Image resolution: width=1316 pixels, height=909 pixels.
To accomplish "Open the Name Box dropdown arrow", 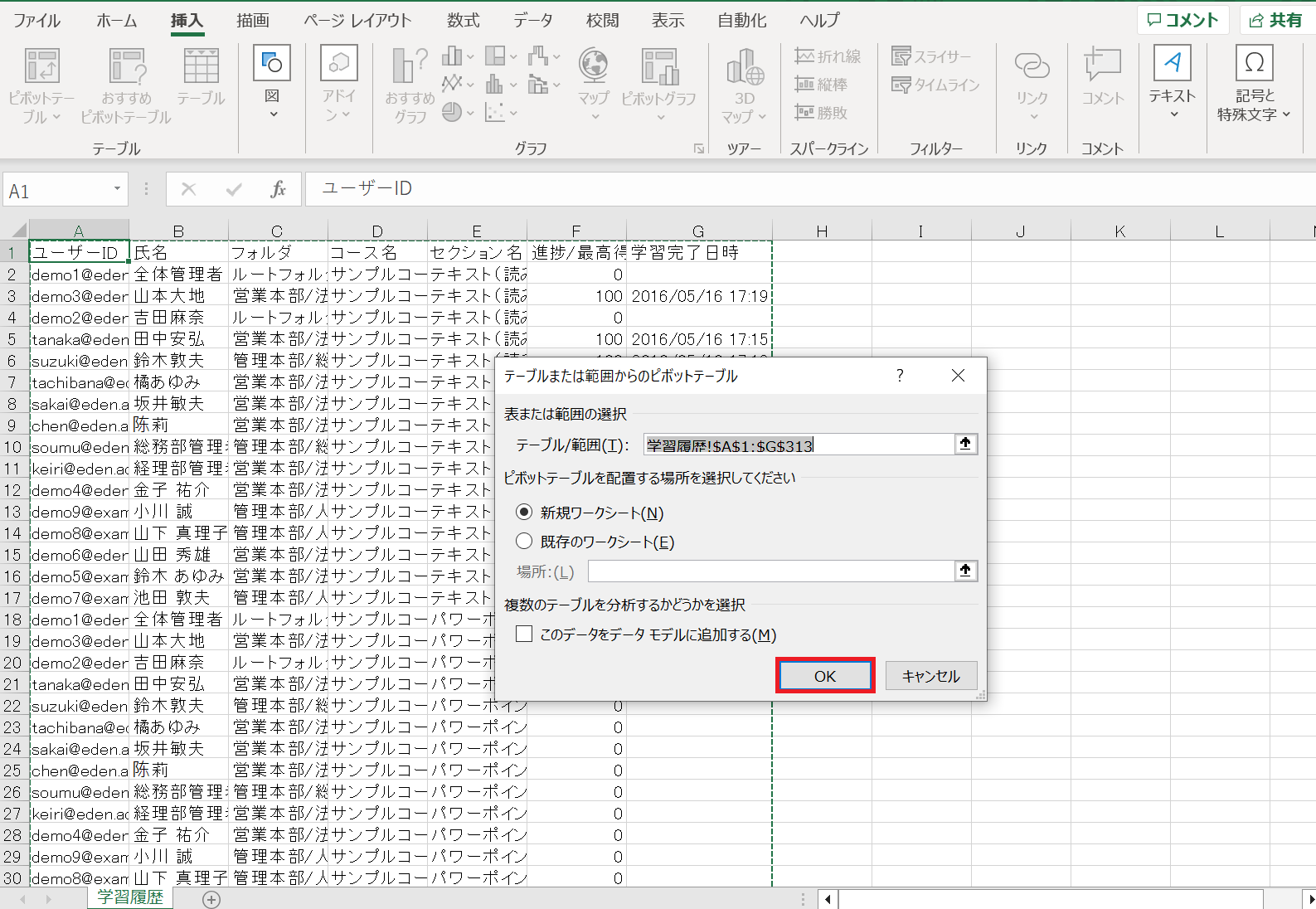I will (x=117, y=189).
